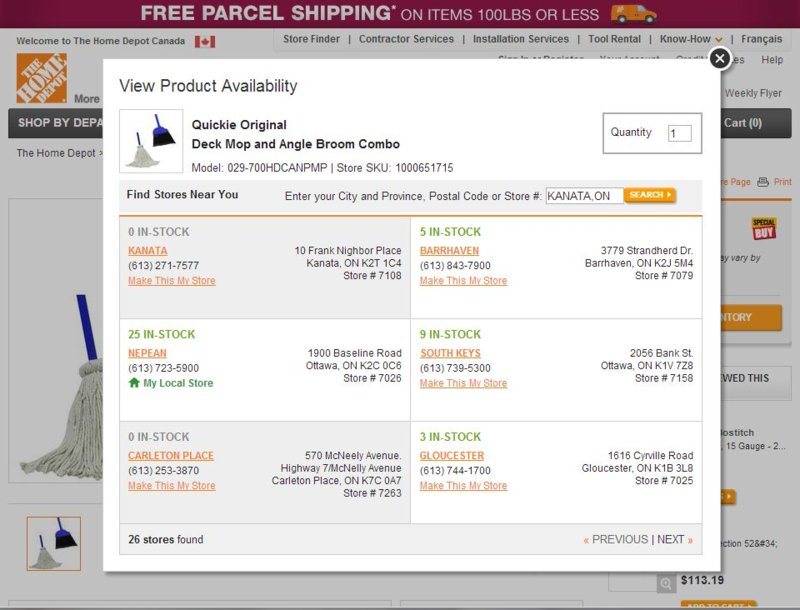Image resolution: width=800 pixels, height=610 pixels.
Task: Click the magnifier zoom icon
Action: pyautogui.click(x=666, y=583)
